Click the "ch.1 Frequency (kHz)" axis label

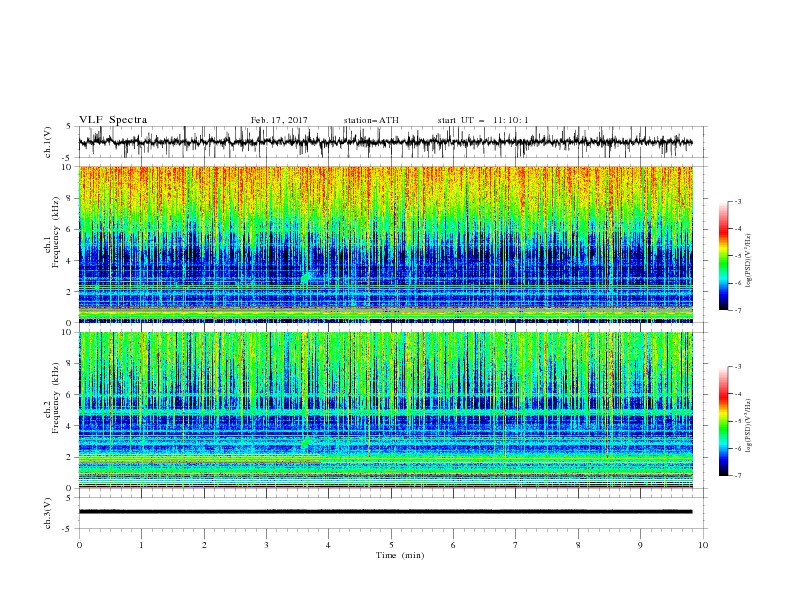(x=52, y=232)
